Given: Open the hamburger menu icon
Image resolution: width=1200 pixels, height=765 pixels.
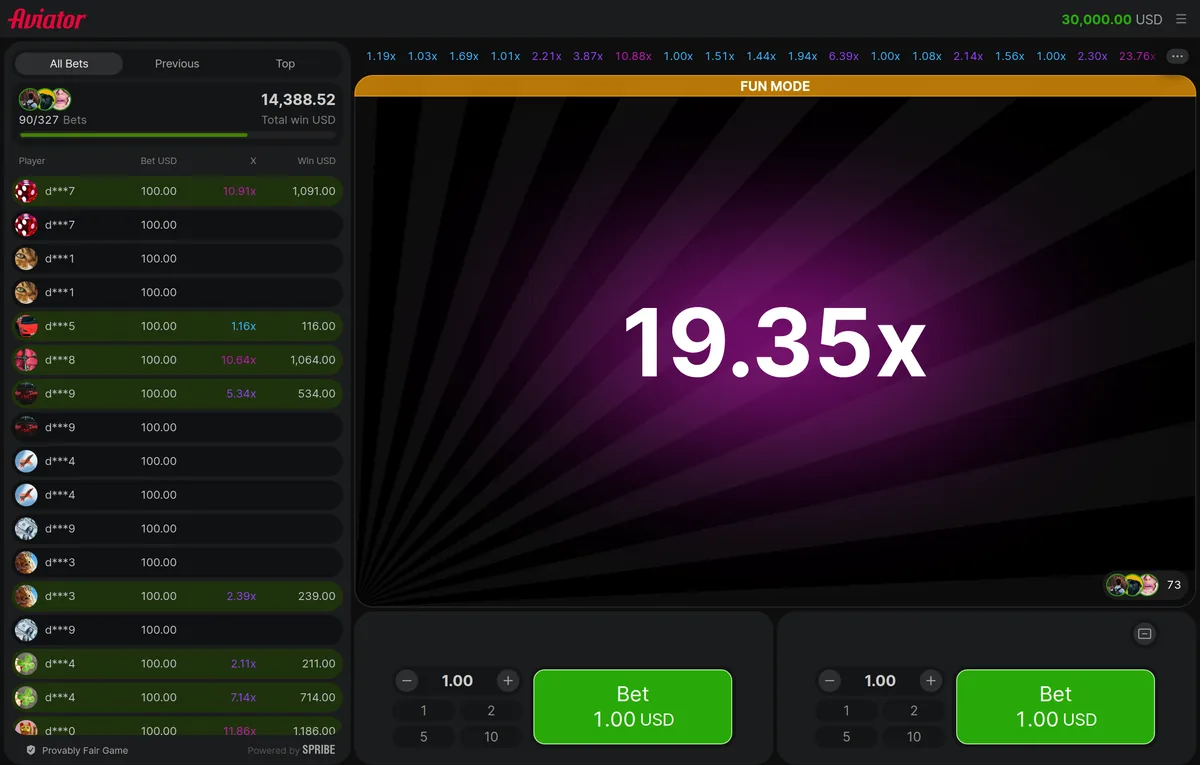Looking at the screenshot, I should (x=1181, y=19).
